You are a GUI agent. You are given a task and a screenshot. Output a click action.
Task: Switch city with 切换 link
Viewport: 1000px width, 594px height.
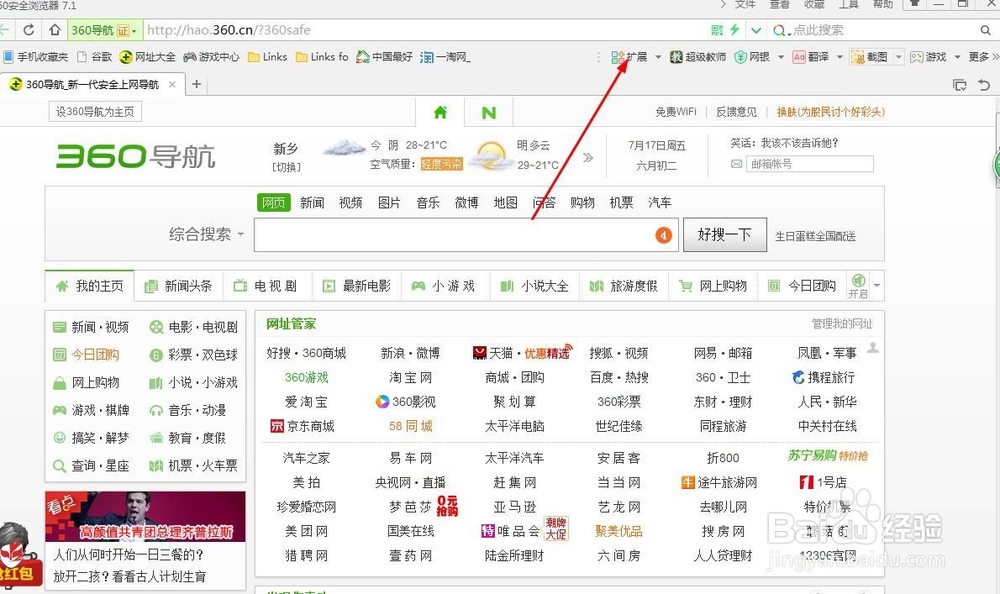click(x=286, y=167)
